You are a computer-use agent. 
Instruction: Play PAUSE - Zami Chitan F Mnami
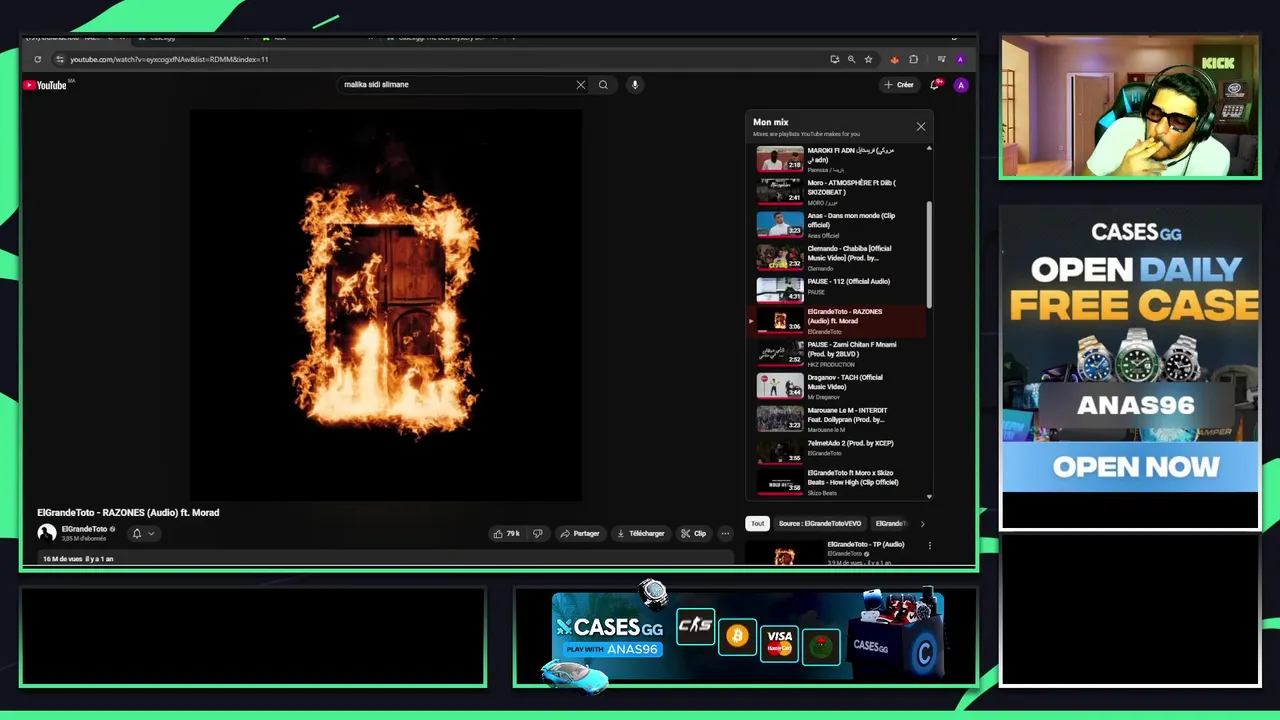coord(838,354)
